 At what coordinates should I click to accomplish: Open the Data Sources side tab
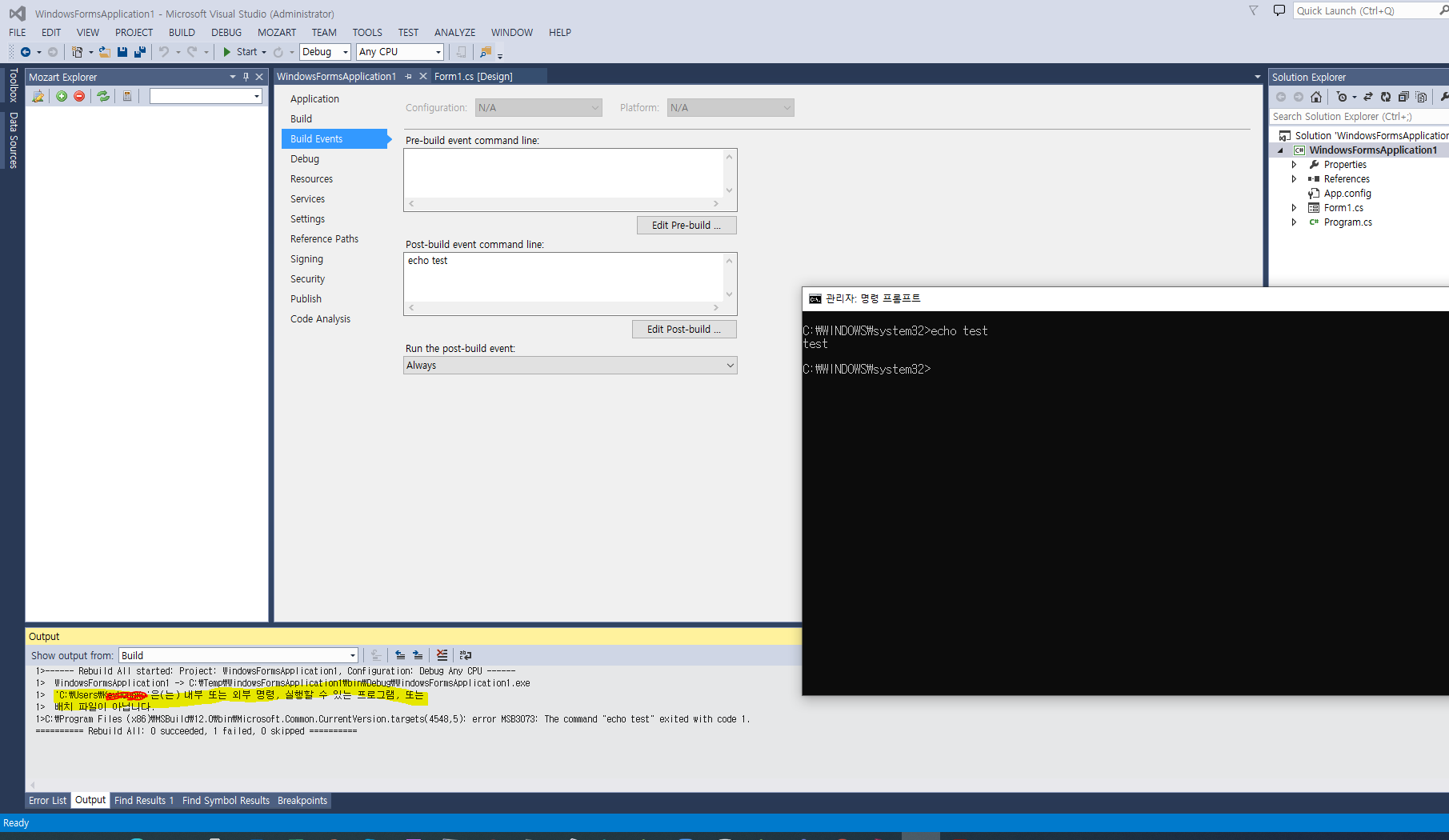point(13,140)
